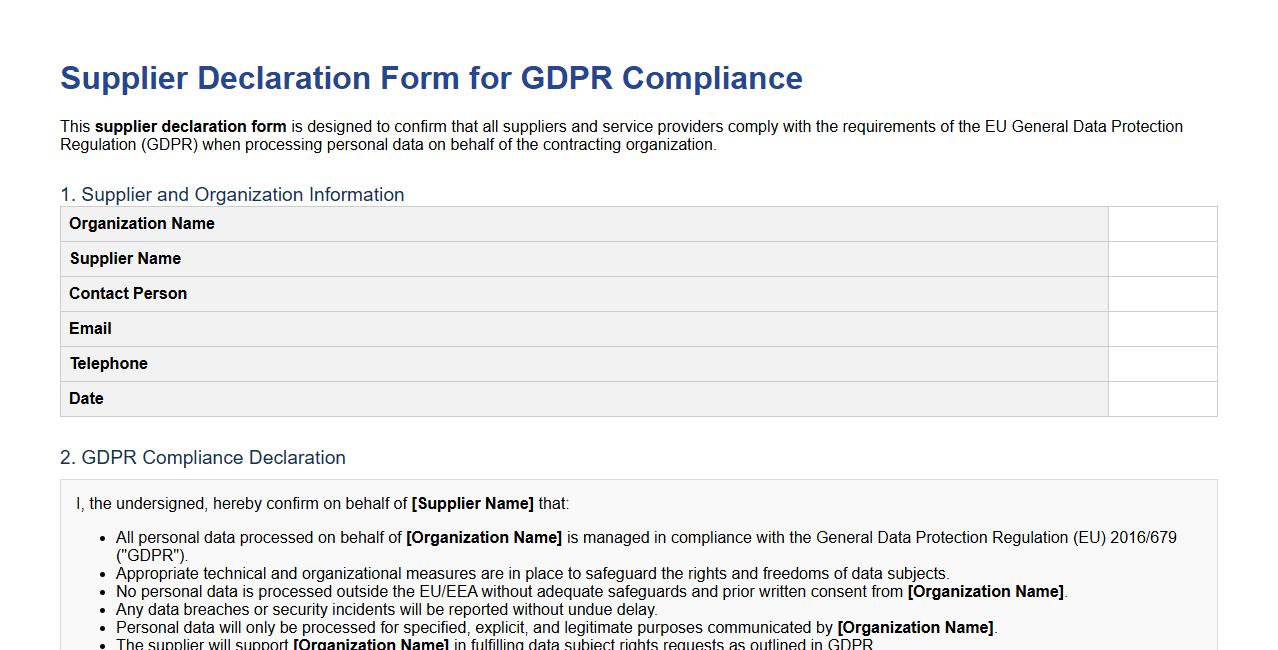Screen dimensions: 1278x650
Task: Click the Organization Name row label
Action: coord(141,223)
